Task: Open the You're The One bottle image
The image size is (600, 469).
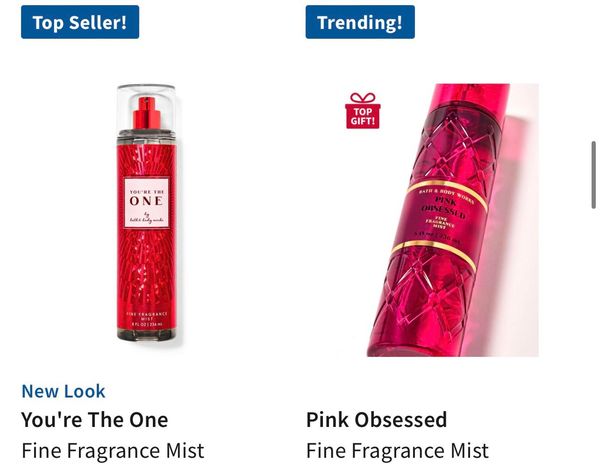Action: [x=147, y=213]
